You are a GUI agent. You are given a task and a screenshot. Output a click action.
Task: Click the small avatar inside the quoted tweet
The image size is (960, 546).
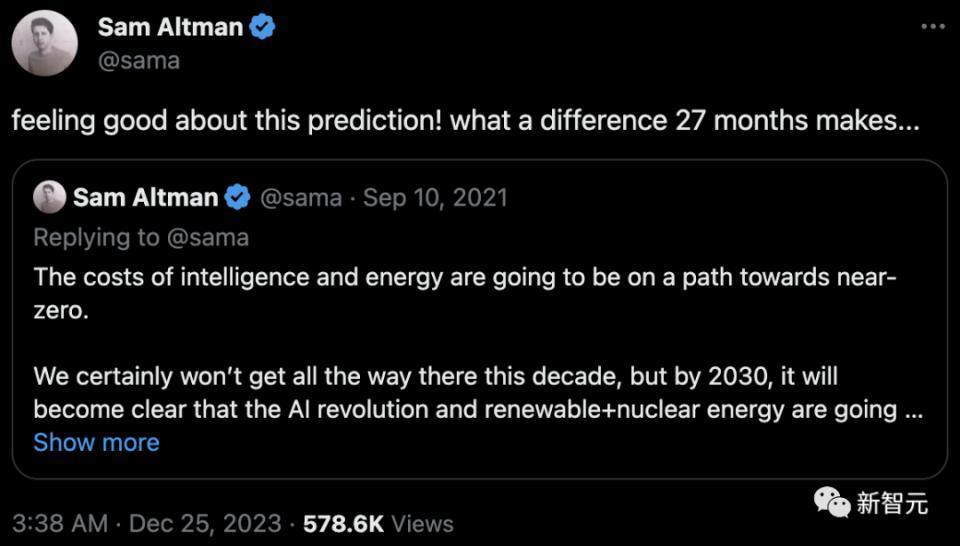(49, 198)
